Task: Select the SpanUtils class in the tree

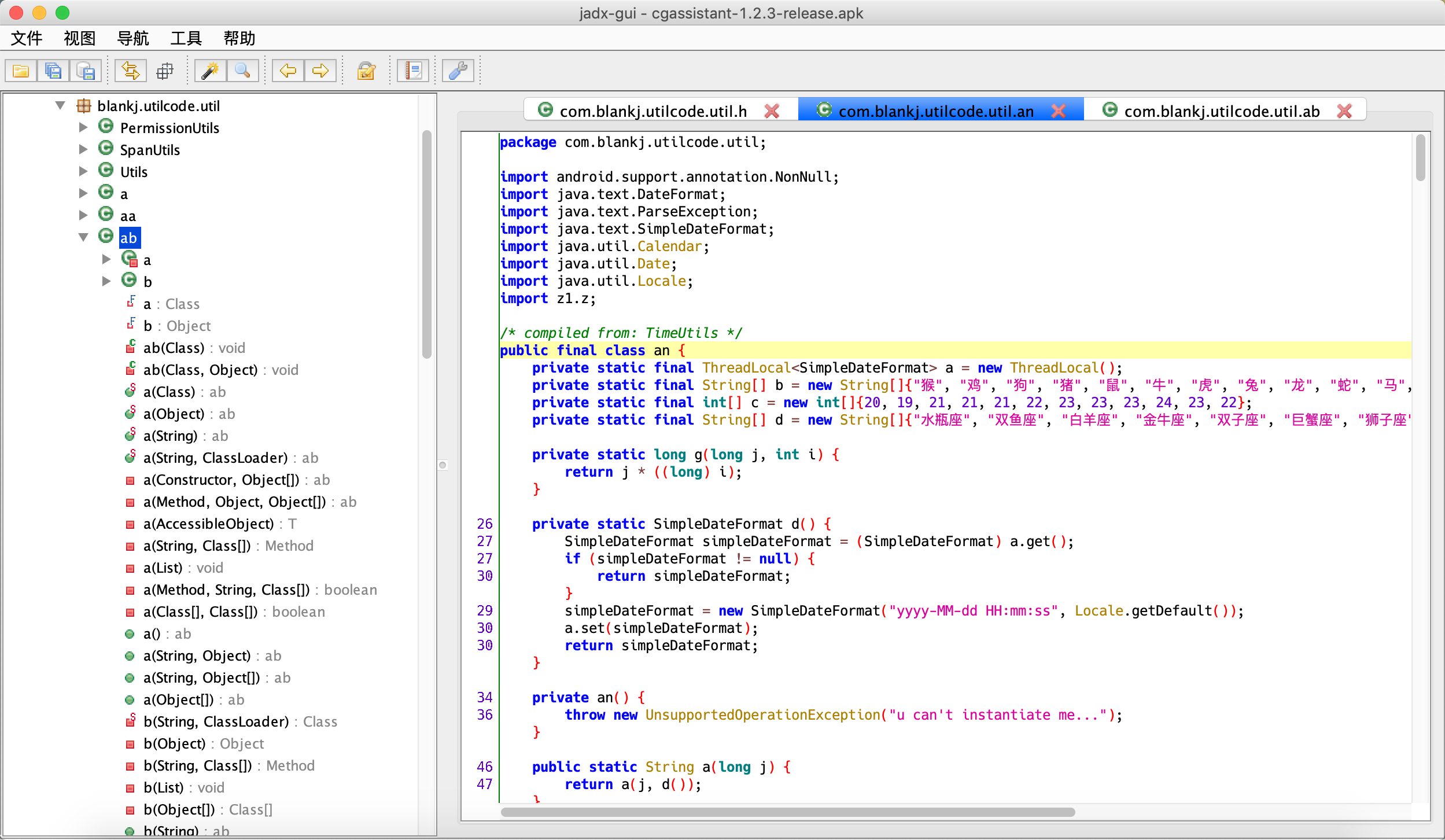Action: (x=149, y=149)
